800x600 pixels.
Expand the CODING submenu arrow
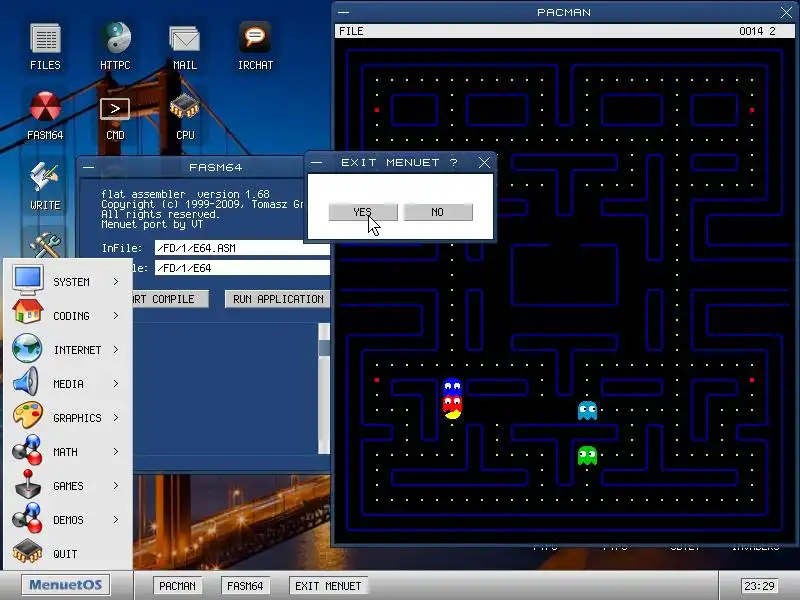[116, 316]
